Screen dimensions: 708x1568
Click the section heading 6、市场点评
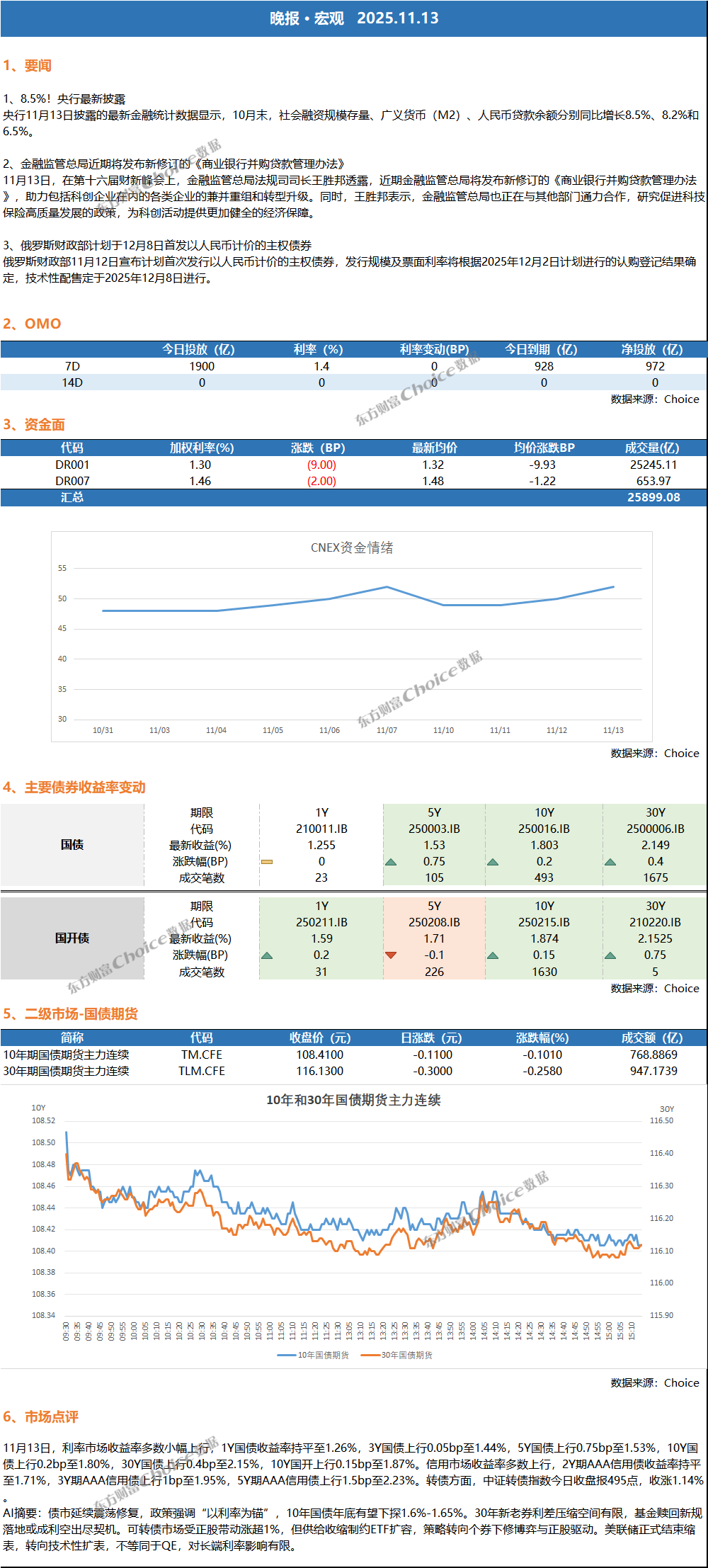point(40,1417)
